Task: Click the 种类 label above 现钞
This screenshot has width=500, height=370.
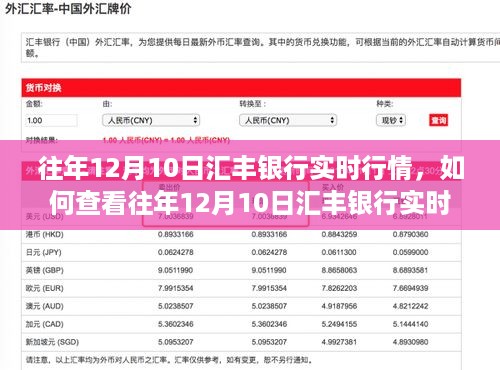Action: point(385,104)
